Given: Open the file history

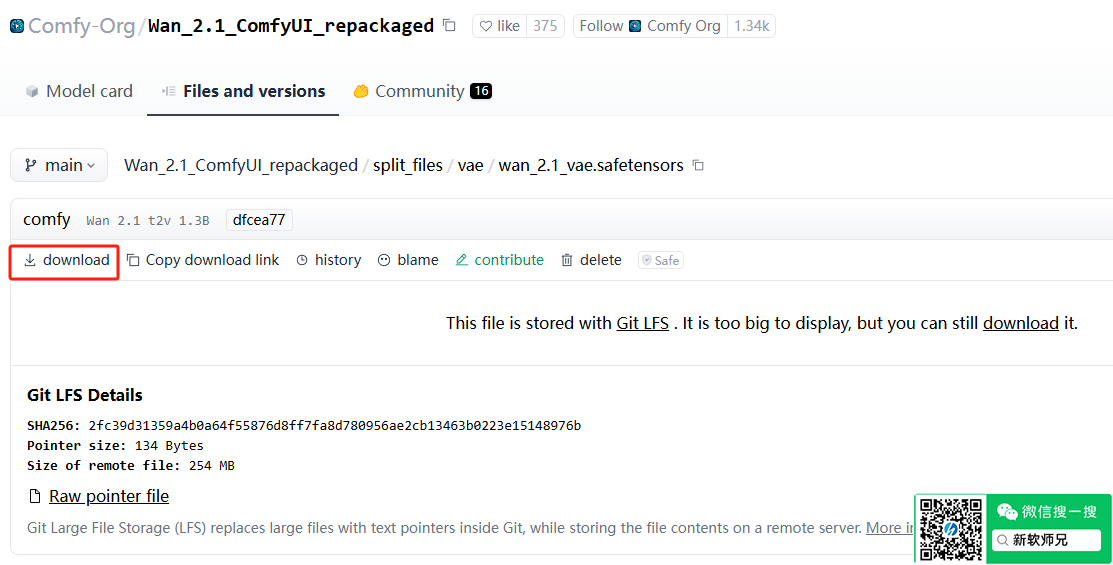Looking at the screenshot, I should pos(328,260).
